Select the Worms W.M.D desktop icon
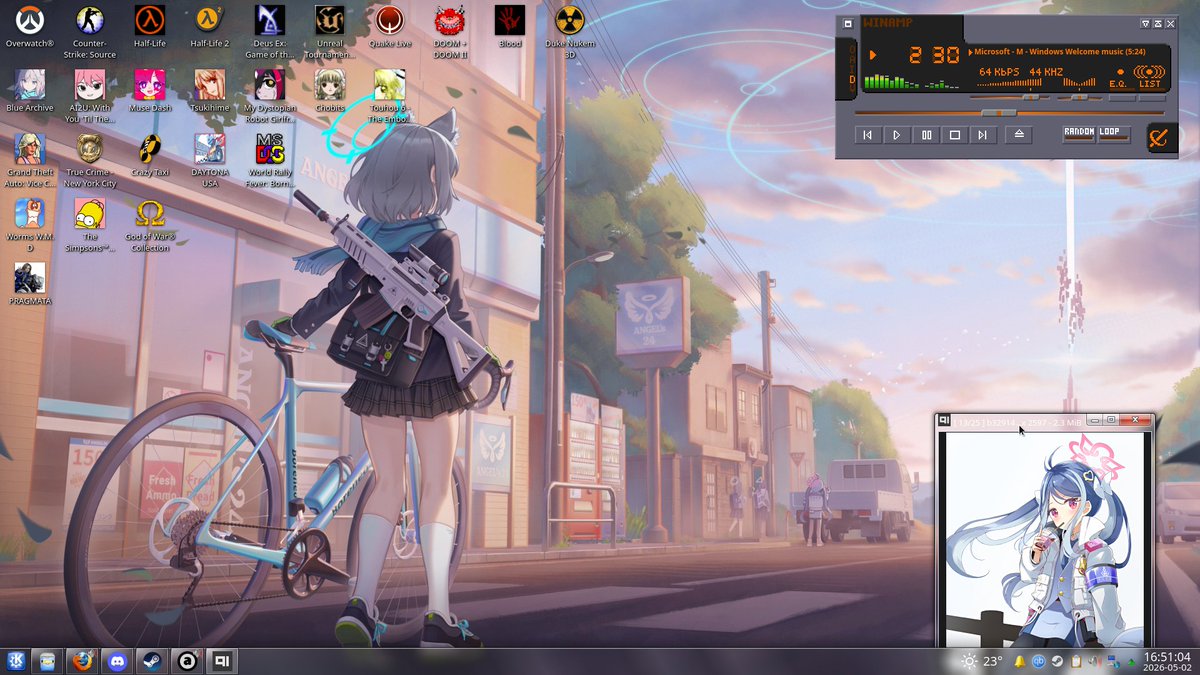This screenshot has height=675, width=1200. [30, 224]
